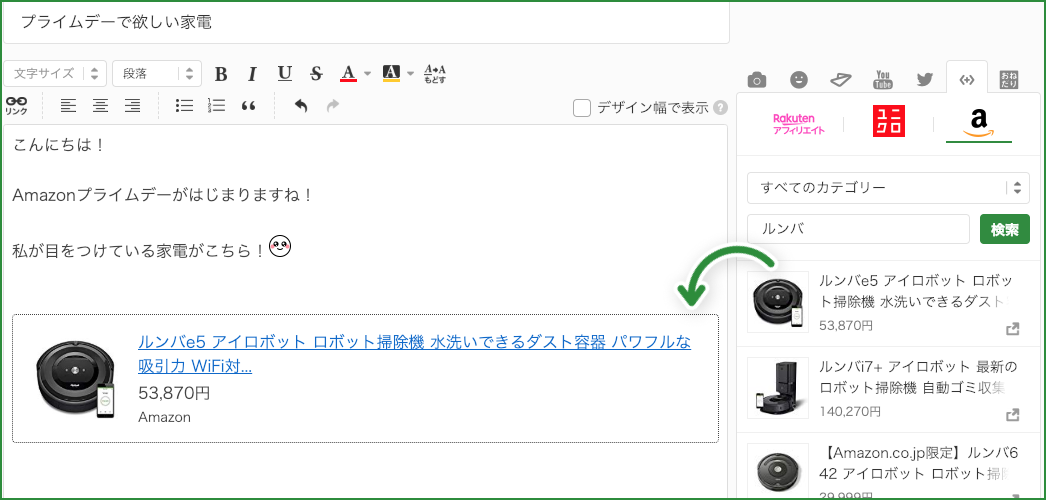Undo the last edit
Viewport: 1046px width, 500px height.
coord(301,105)
